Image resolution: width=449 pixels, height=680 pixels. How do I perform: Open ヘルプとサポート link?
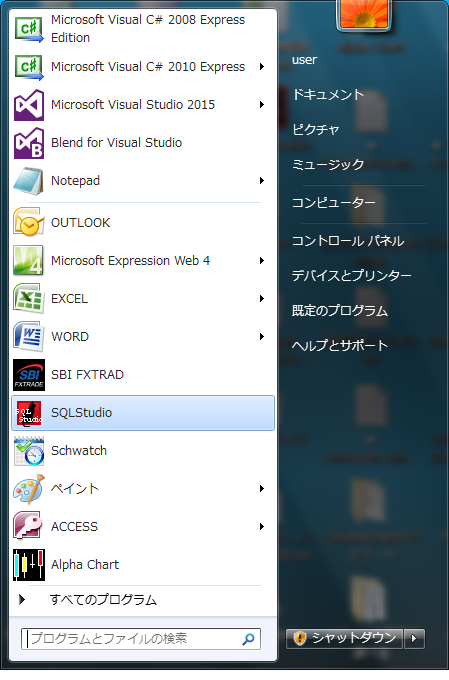click(340, 345)
